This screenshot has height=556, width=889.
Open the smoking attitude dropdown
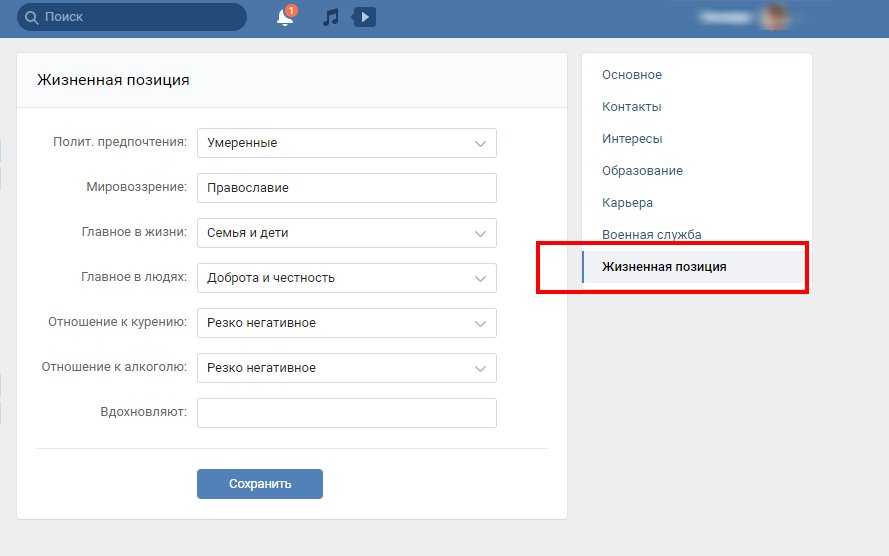pos(346,323)
